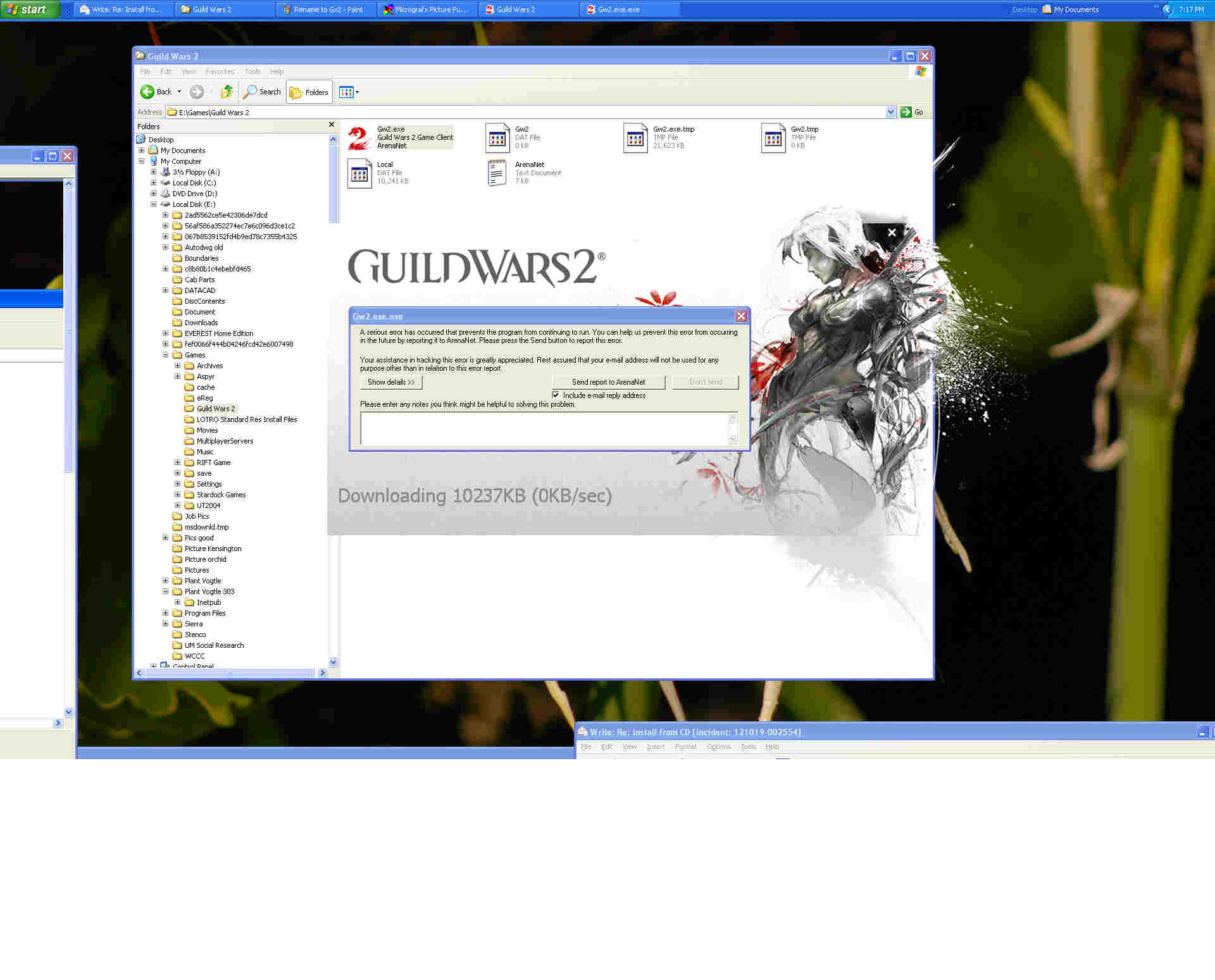Open the Back button history dropdown arrow
This screenshot has height=980, width=1215.
pyautogui.click(x=179, y=92)
